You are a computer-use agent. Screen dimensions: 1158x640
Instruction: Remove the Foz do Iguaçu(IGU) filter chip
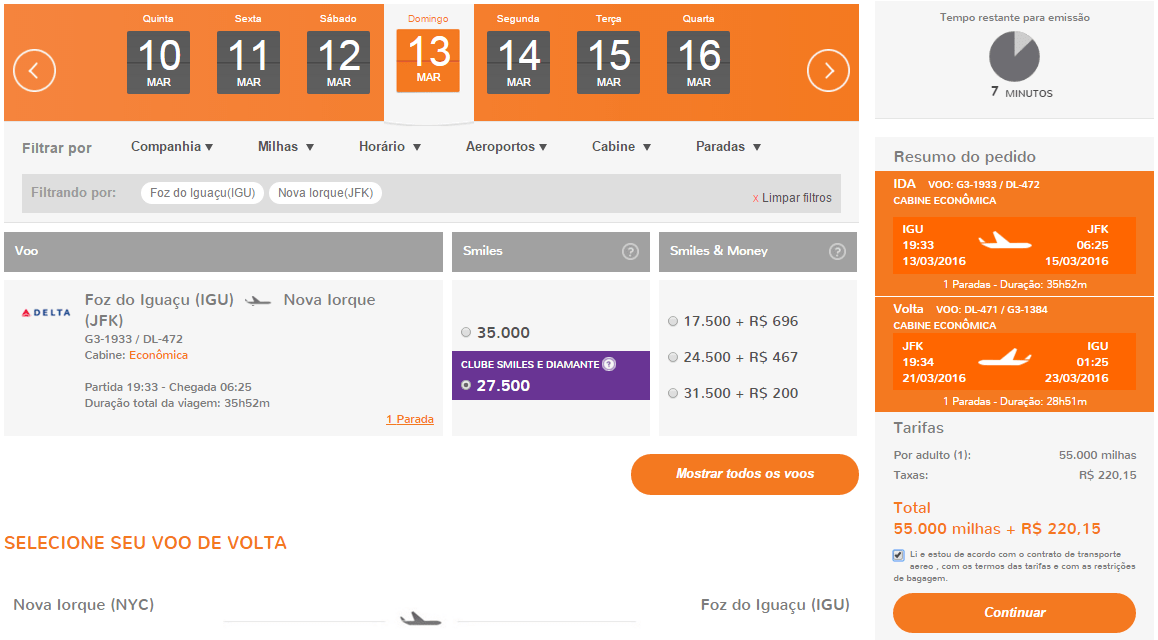(202, 193)
